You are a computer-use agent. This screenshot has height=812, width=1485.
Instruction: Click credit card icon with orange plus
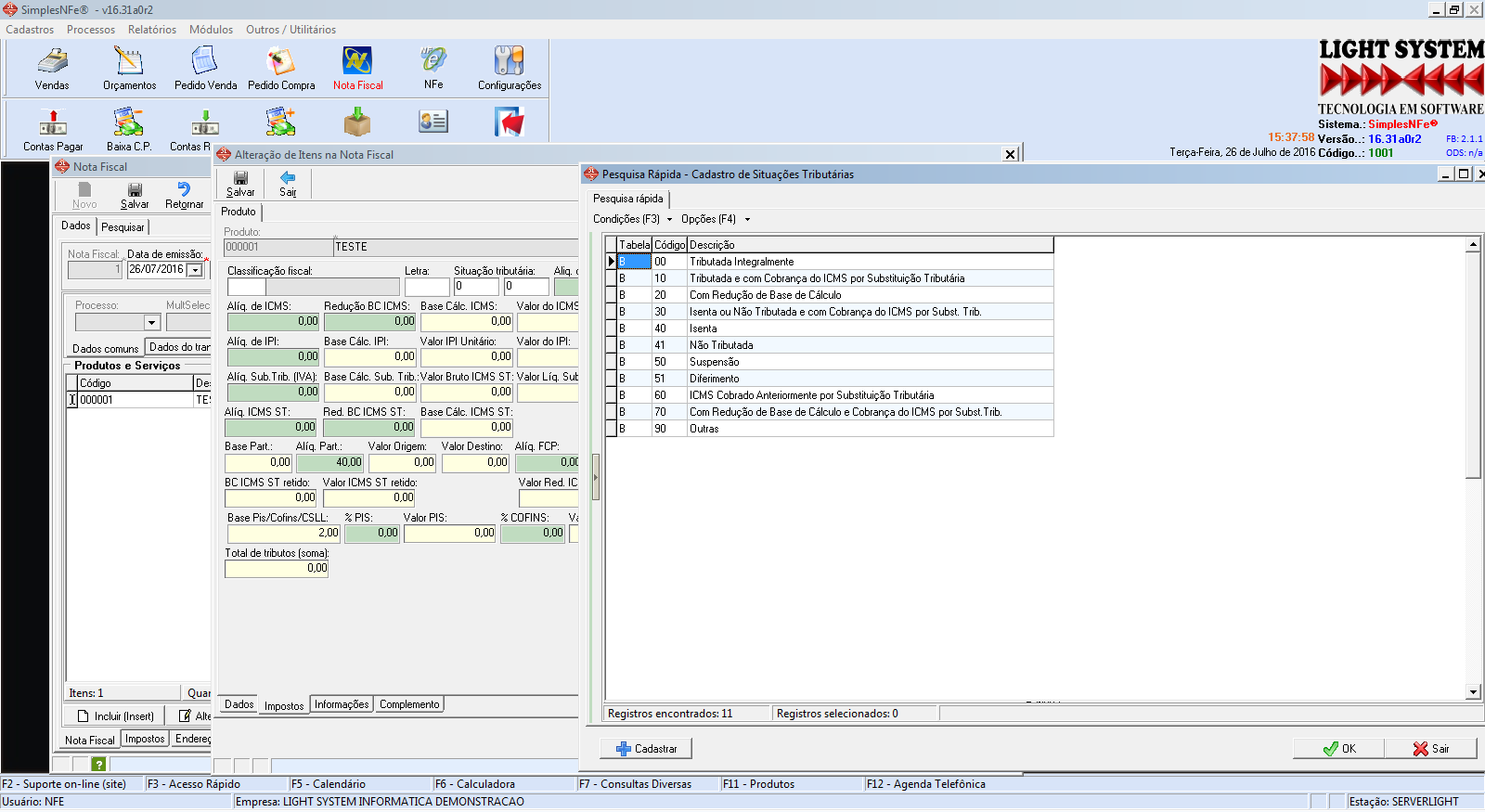click(281, 122)
